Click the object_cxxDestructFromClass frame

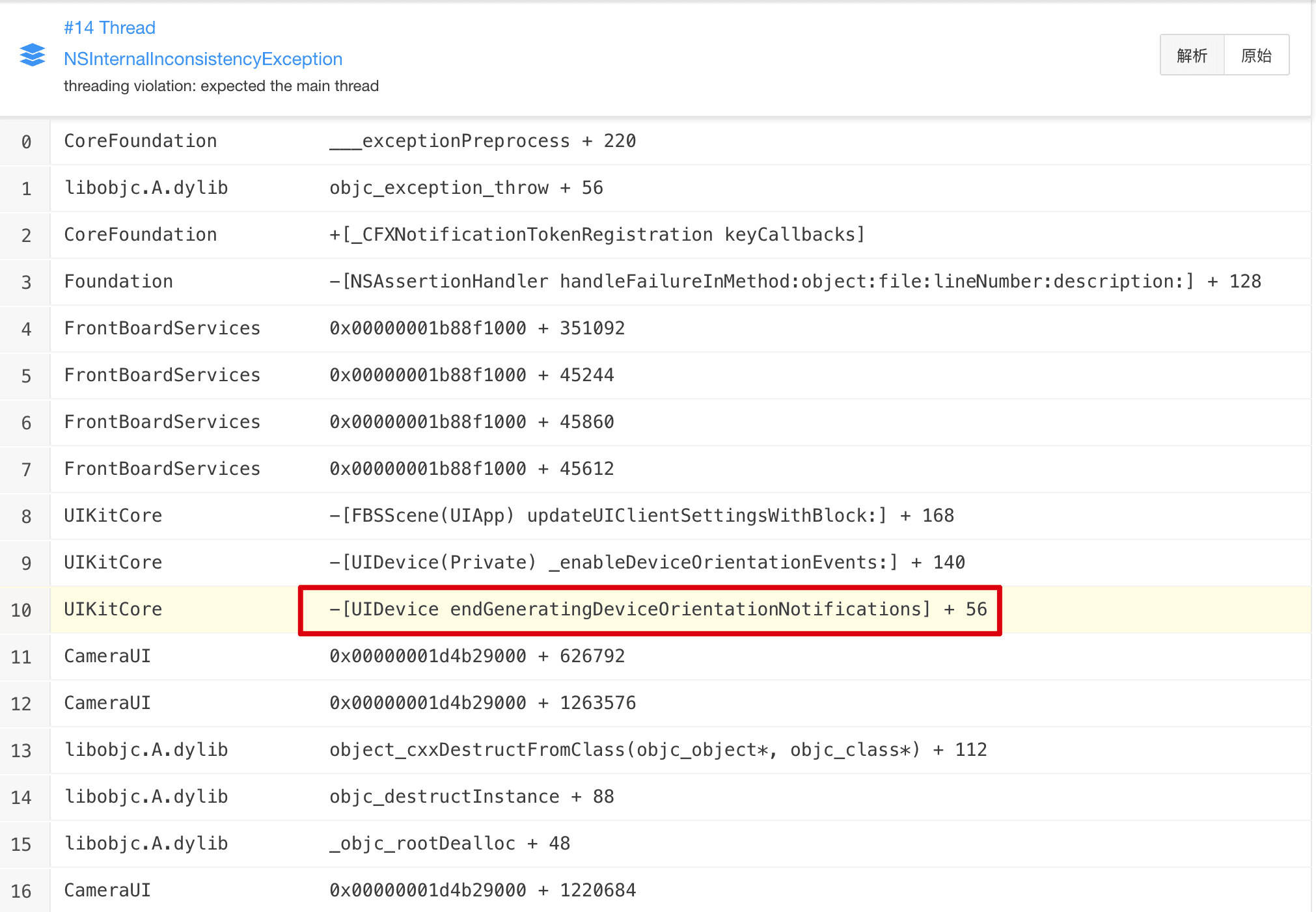tap(657, 750)
